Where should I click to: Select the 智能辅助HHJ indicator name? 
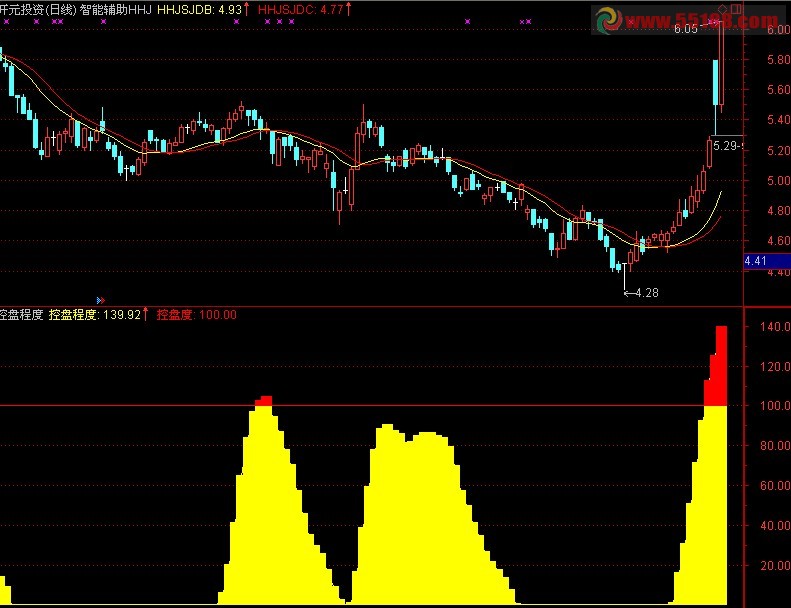click(116, 8)
